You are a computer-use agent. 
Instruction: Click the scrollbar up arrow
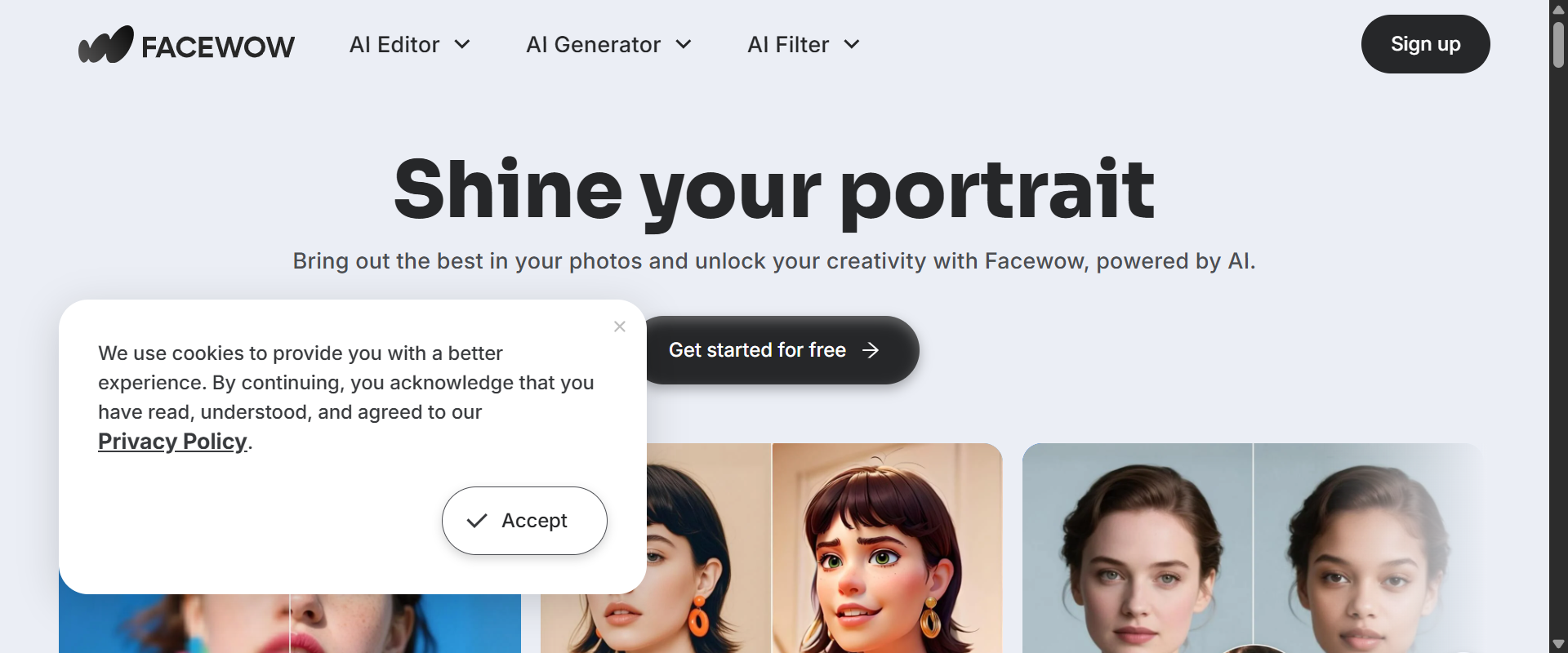pyautogui.click(x=1558, y=8)
